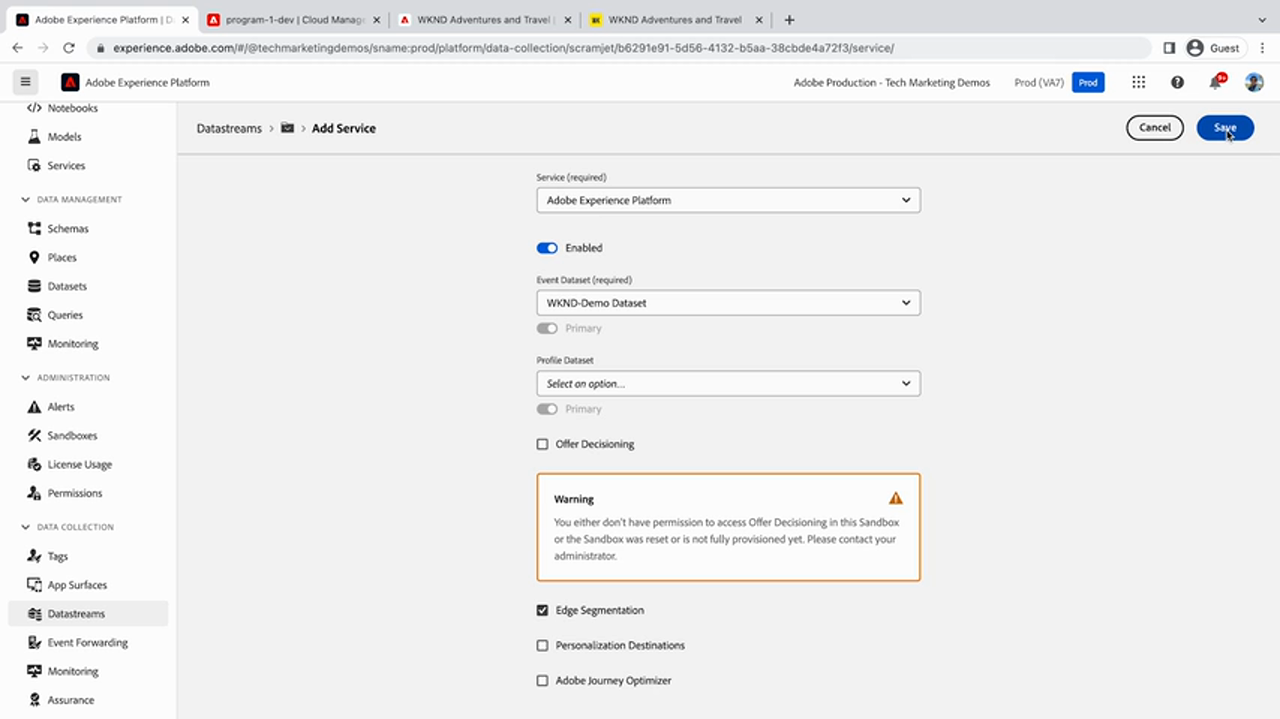
Task: Click the Datasets icon
Action: coord(34,286)
